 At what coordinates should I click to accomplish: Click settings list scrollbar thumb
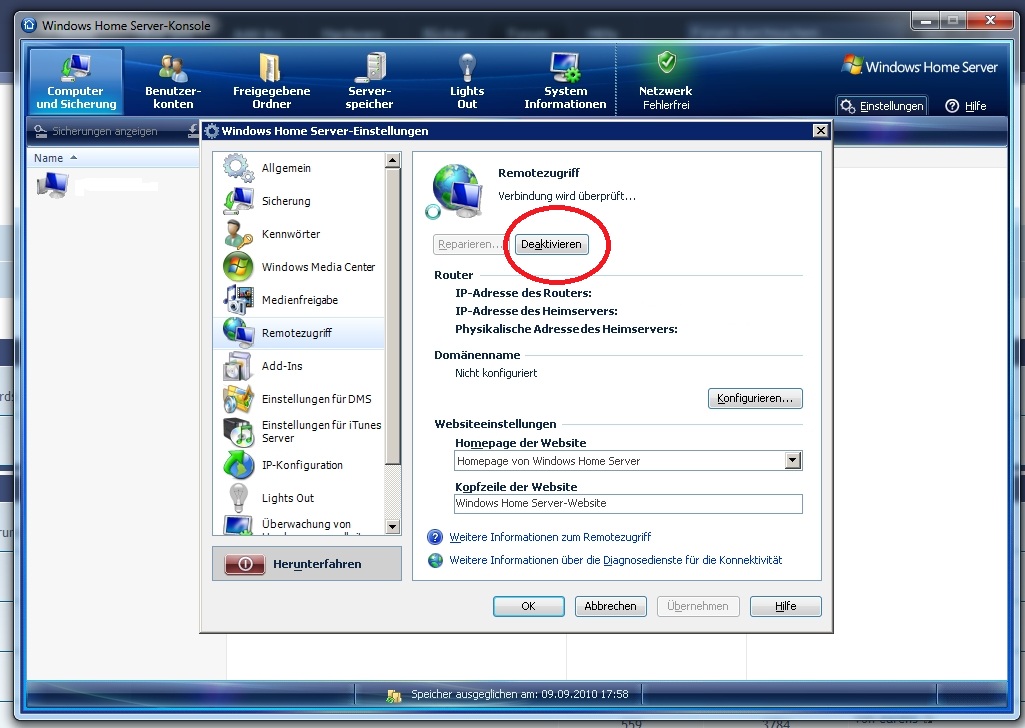click(x=392, y=316)
